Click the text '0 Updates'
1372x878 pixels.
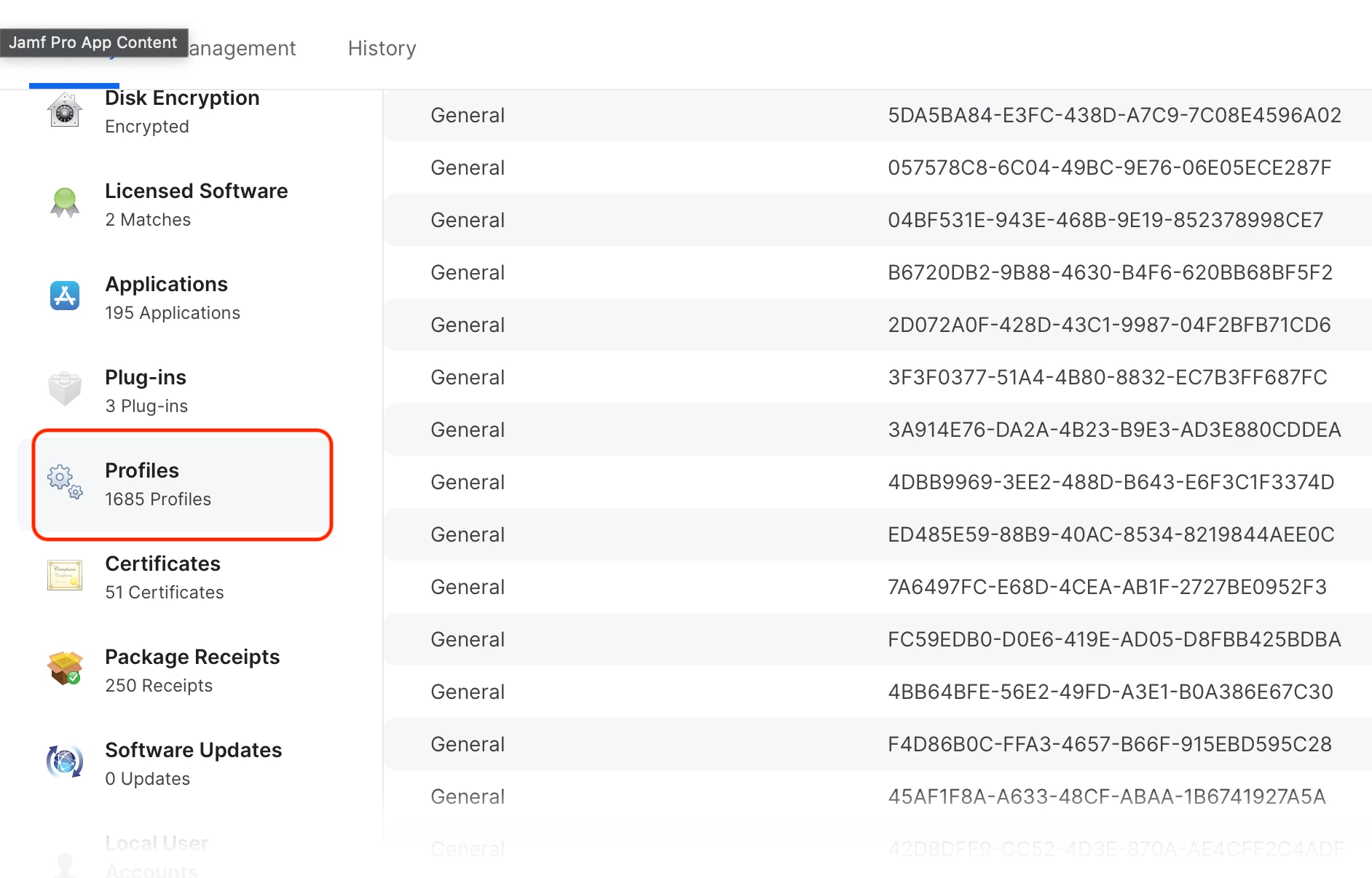pos(148,779)
